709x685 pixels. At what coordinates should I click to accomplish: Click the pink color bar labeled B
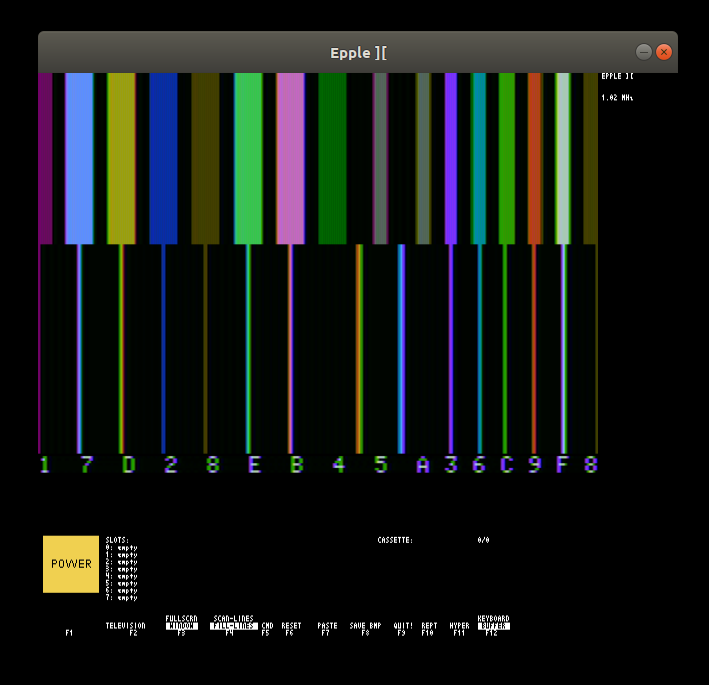tap(290, 158)
